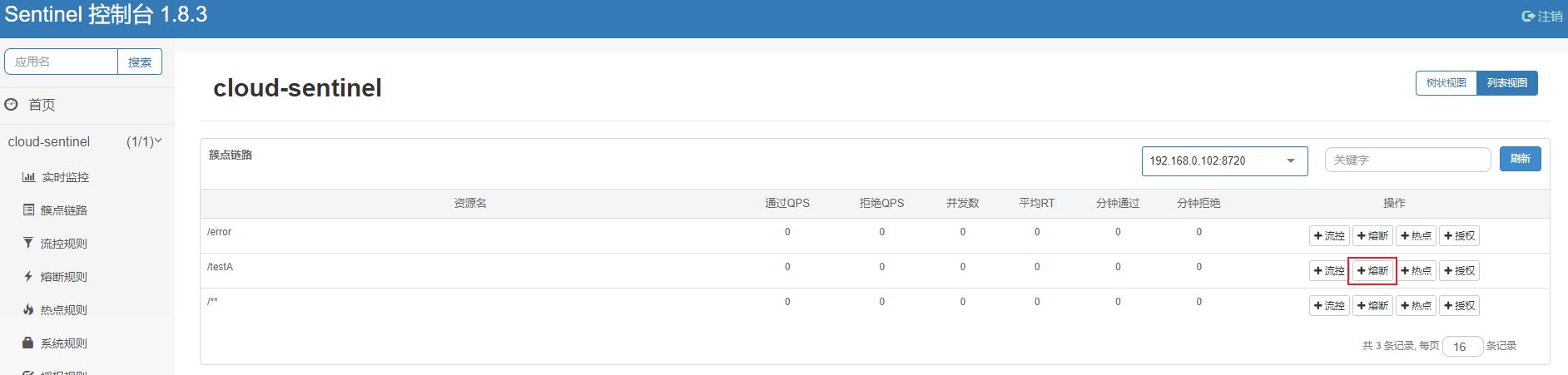The width and height of the screenshot is (1568, 375).
Task: Add 流控 rule for /testA
Action: click(1329, 271)
